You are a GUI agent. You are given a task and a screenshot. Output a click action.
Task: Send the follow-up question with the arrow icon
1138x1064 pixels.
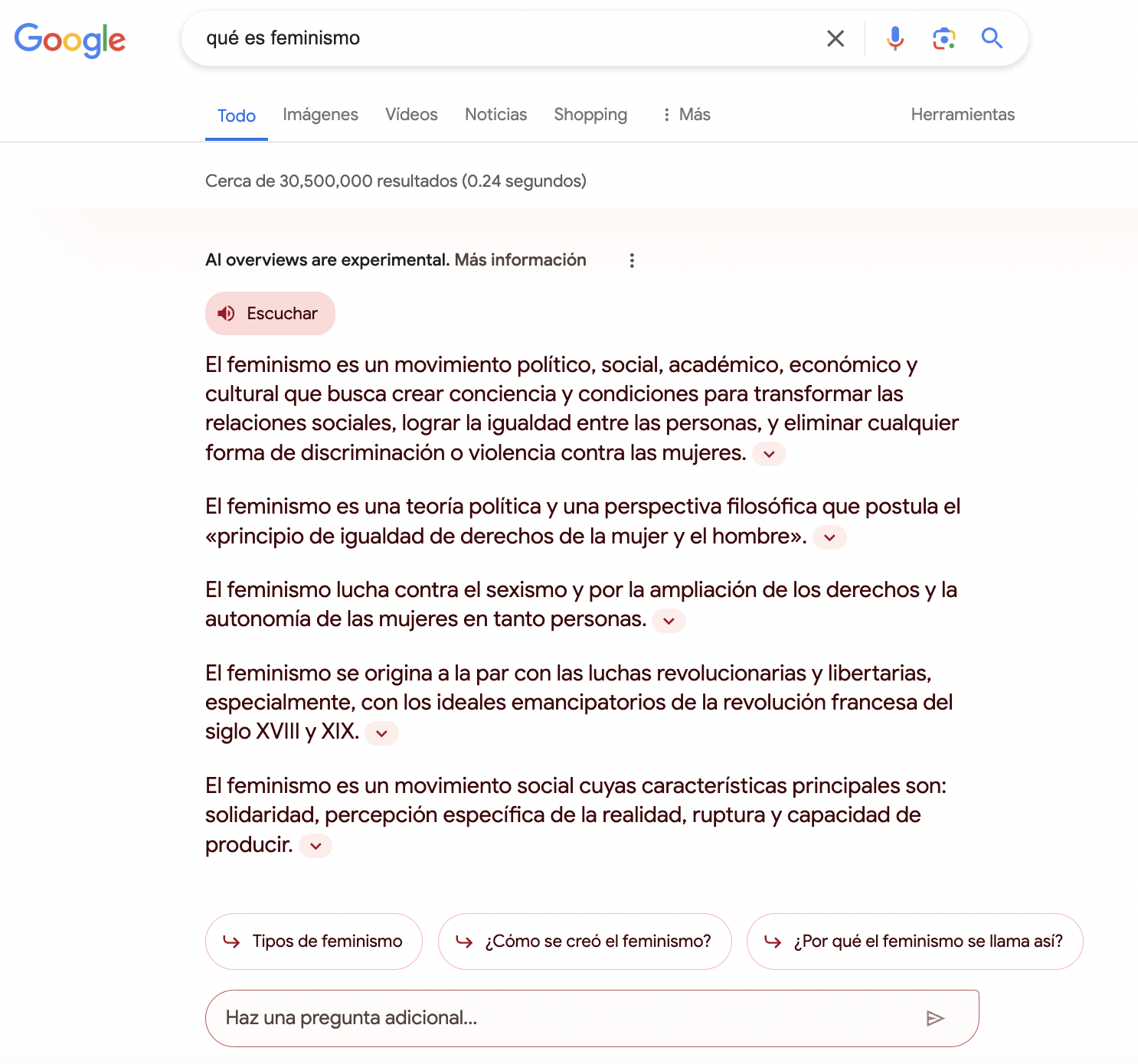935,1018
